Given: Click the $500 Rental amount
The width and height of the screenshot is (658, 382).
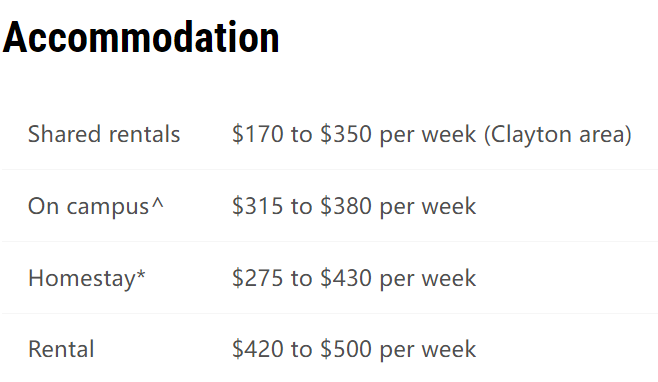Looking at the screenshot, I should [x=346, y=349].
